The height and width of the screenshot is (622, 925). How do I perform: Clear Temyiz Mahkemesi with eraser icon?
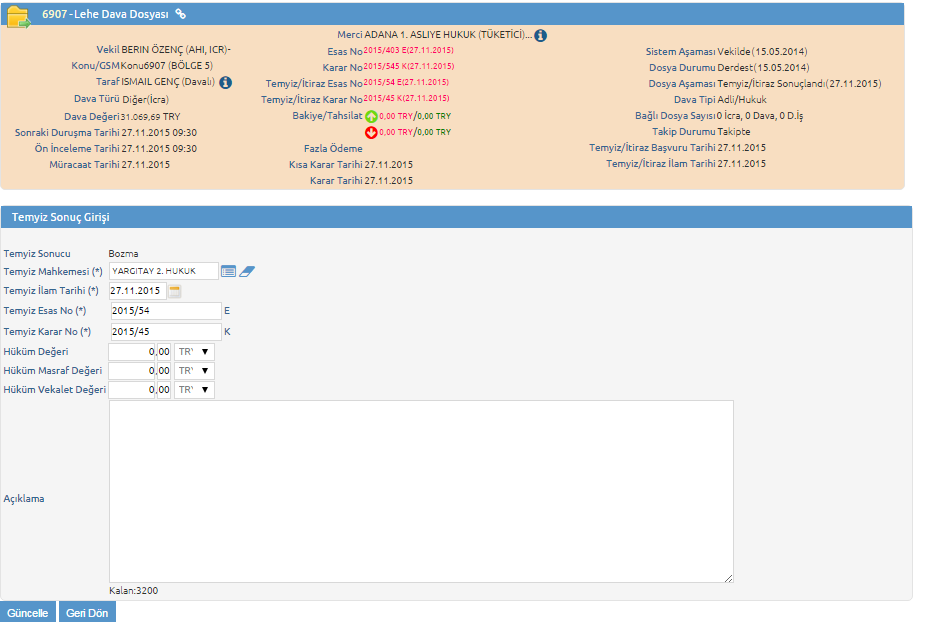(247, 271)
